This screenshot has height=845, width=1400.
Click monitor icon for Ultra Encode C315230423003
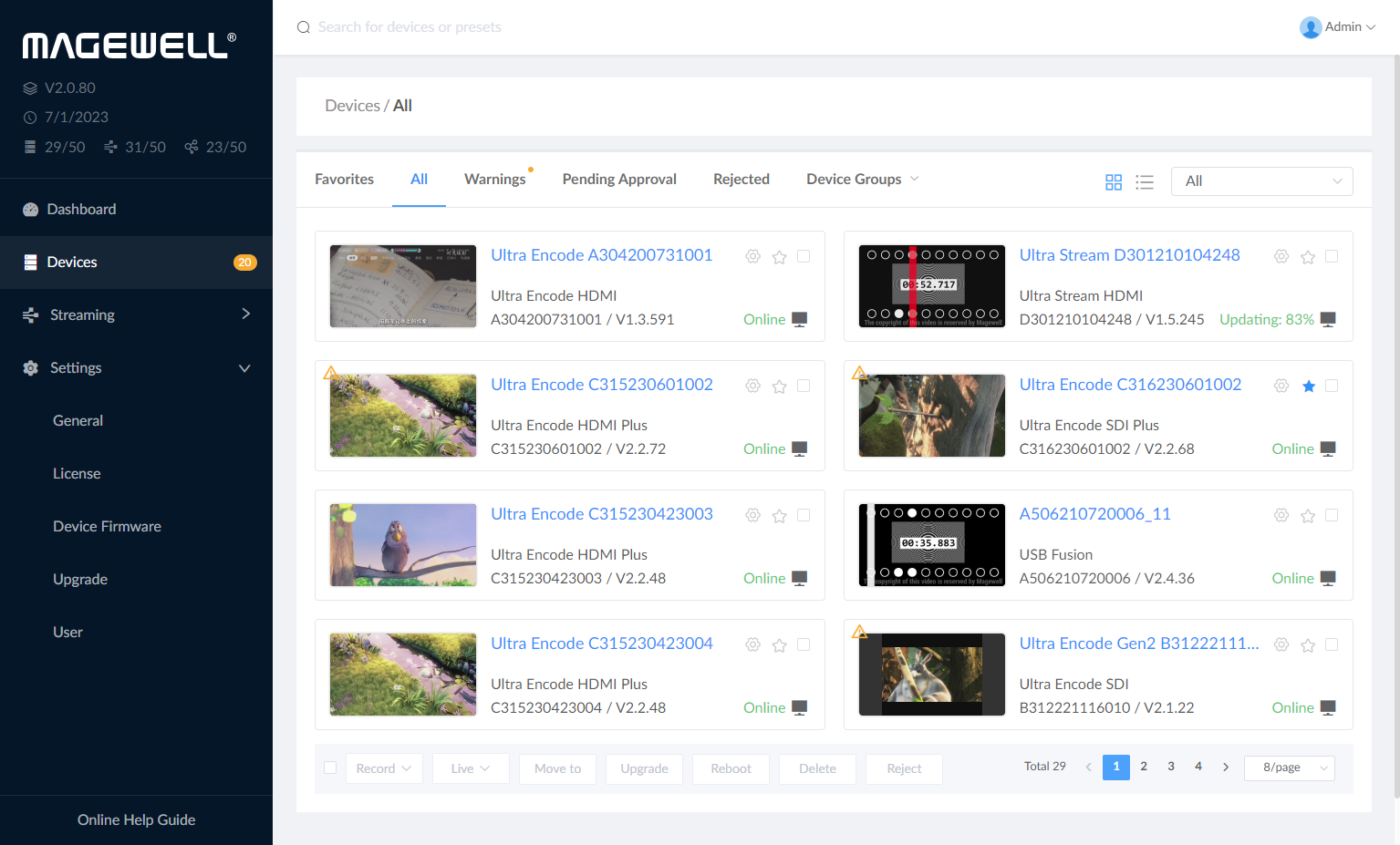tap(799, 578)
